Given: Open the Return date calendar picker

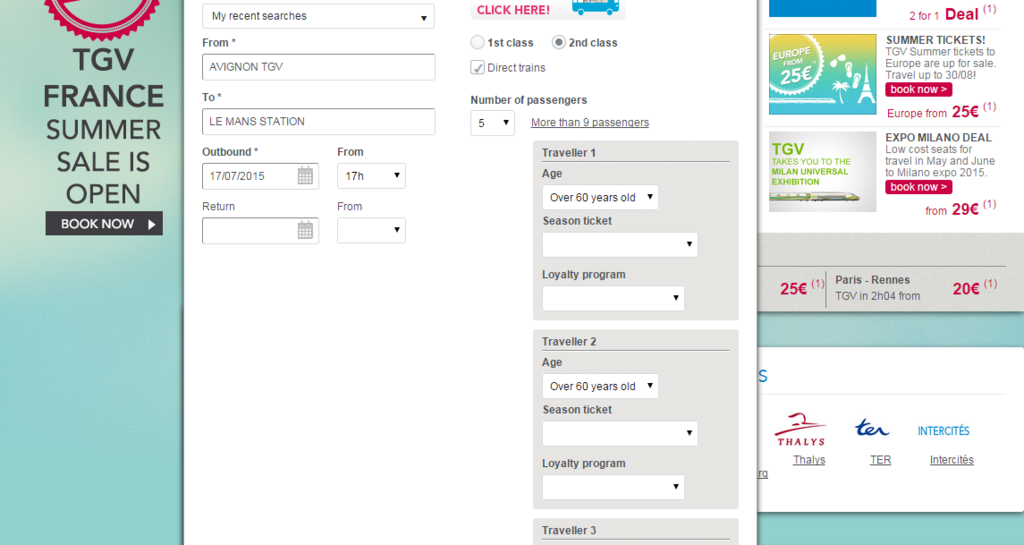Looking at the screenshot, I should pyautogui.click(x=305, y=230).
